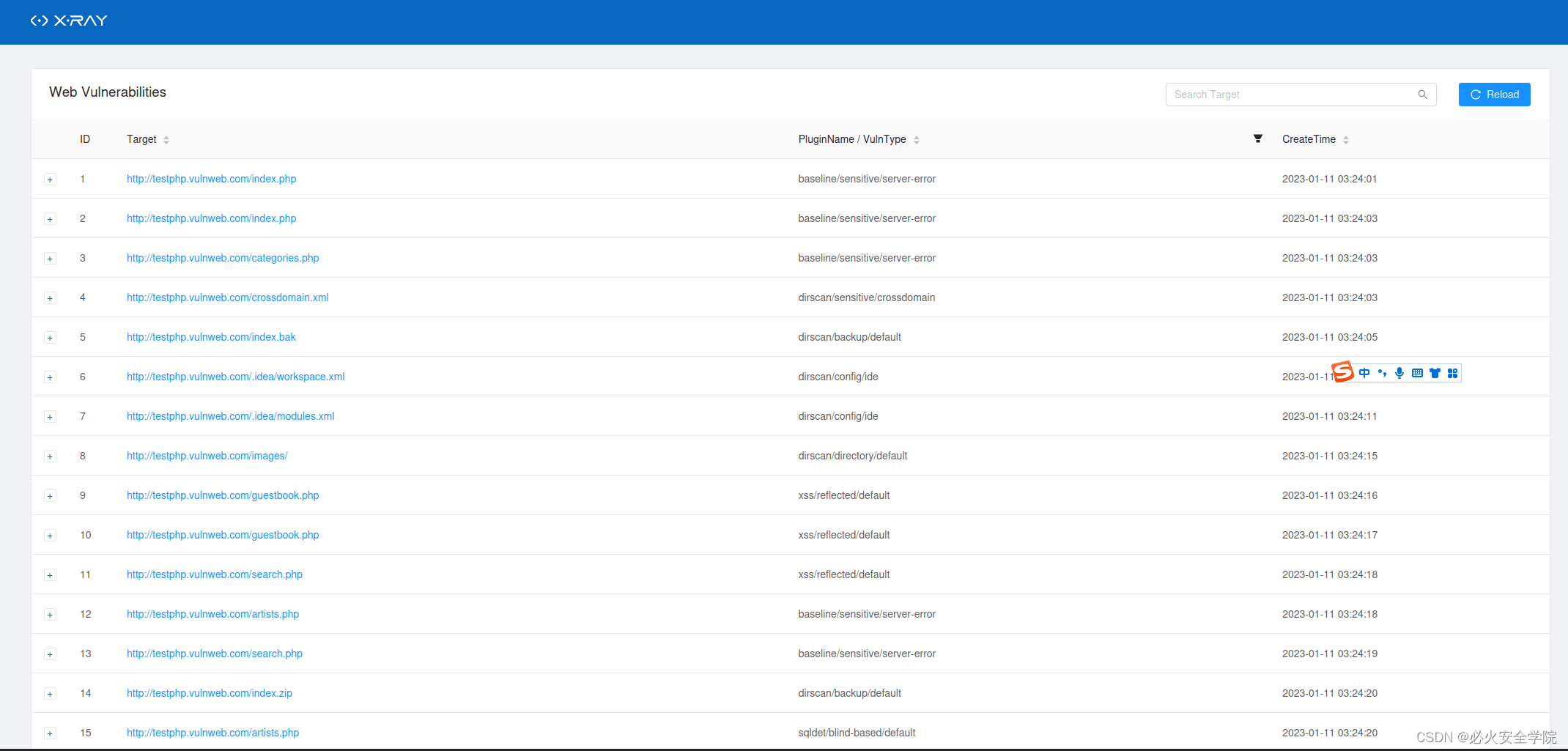Open index.bak target link
1568x751 pixels.
(x=211, y=337)
